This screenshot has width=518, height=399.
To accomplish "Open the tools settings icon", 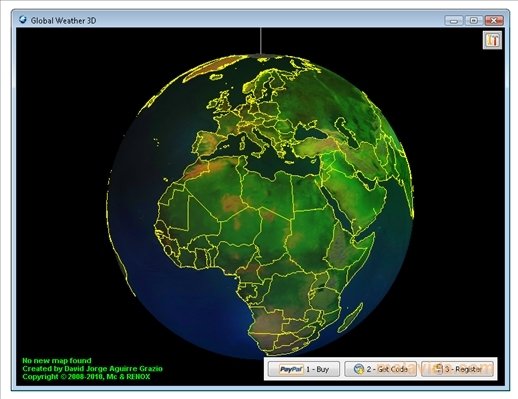I will click(492, 40).
